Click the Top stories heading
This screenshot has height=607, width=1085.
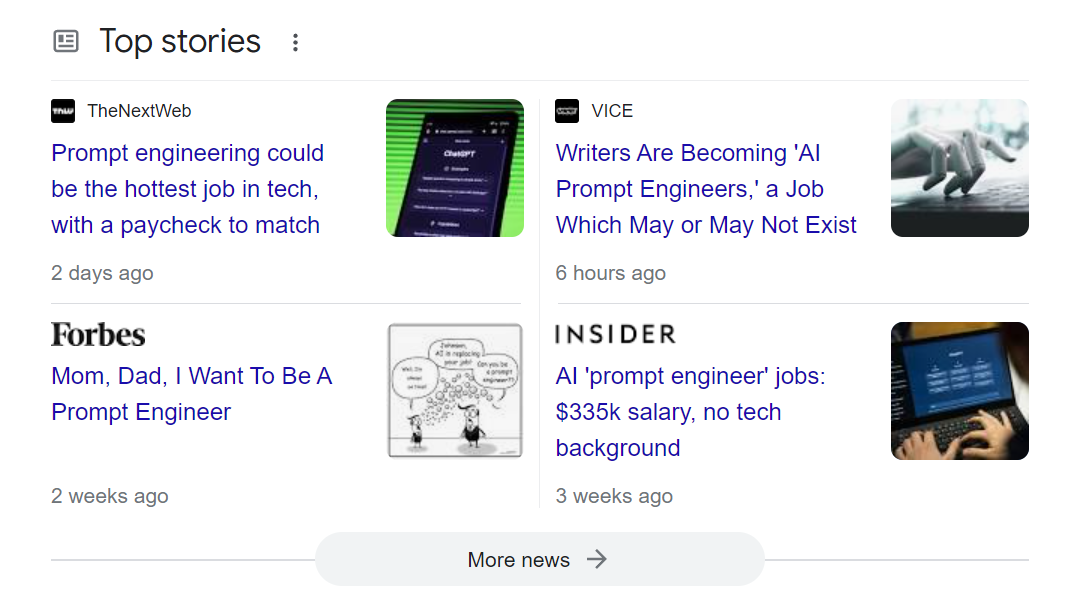pyautogui.click(x=180, y=42)
